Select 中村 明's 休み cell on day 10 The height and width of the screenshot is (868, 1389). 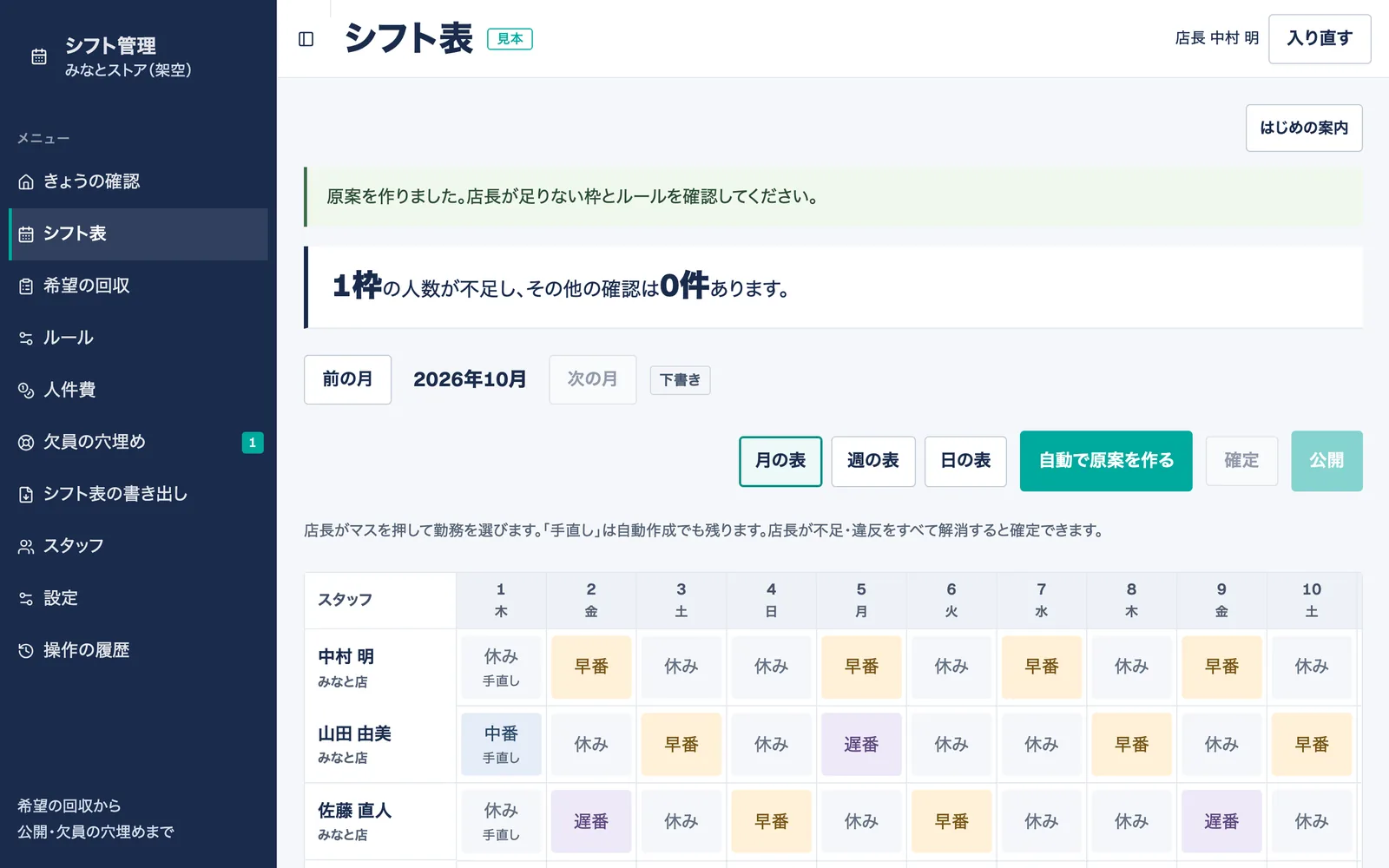pyautogui.click(x=1312, y=667)
